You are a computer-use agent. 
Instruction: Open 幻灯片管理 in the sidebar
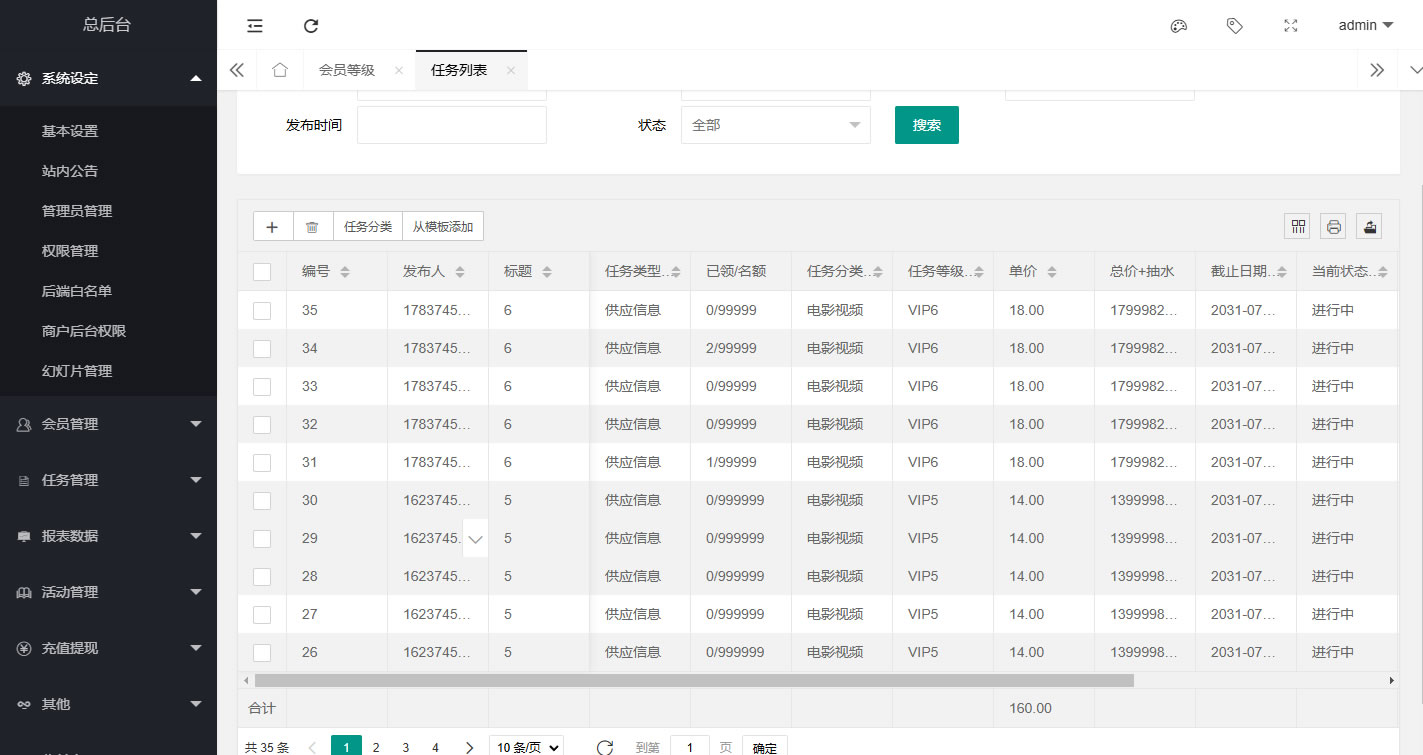pos(77,371)
